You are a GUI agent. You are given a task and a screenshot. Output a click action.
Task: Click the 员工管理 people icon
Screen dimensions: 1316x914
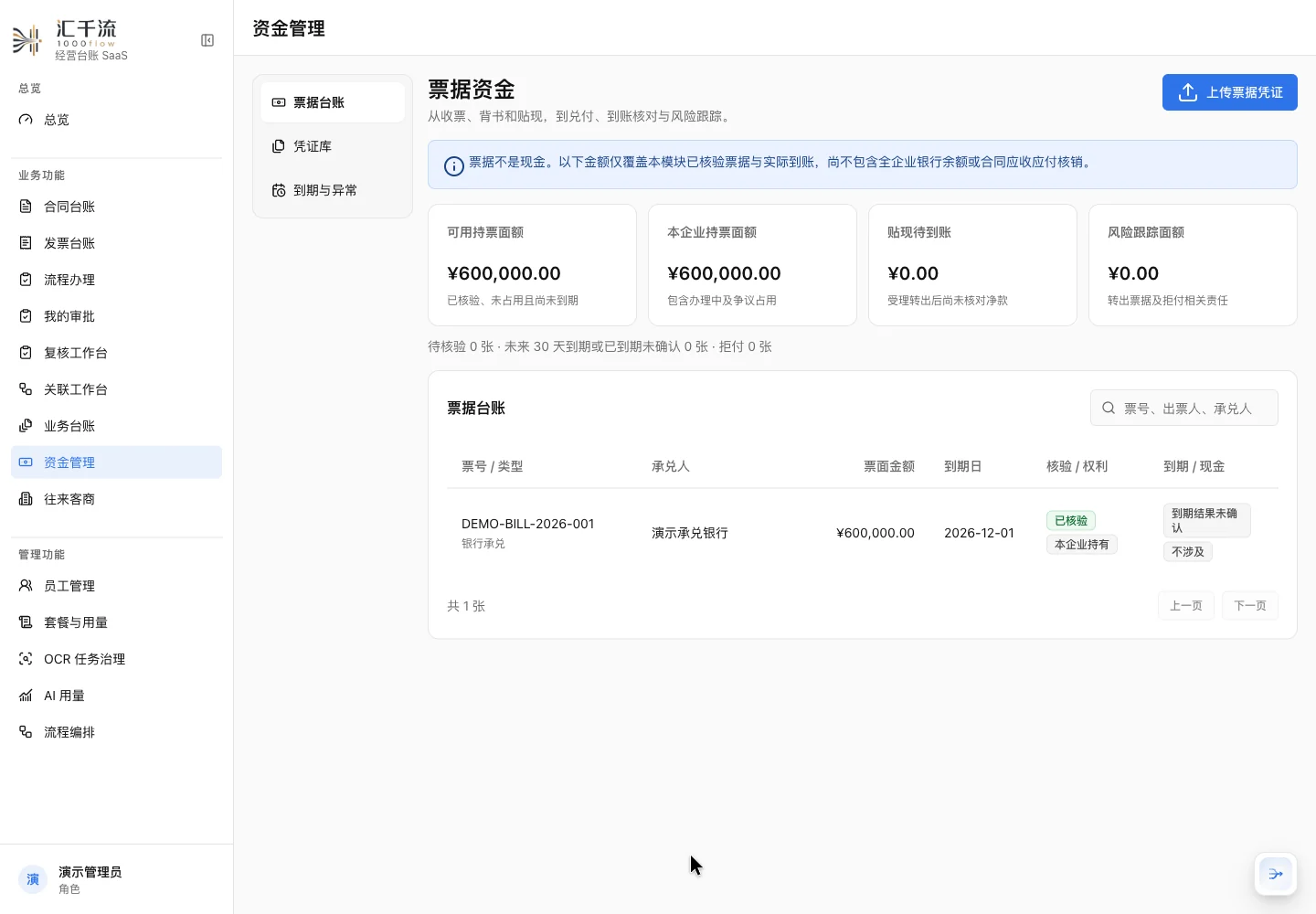click(x=26, y=586)
